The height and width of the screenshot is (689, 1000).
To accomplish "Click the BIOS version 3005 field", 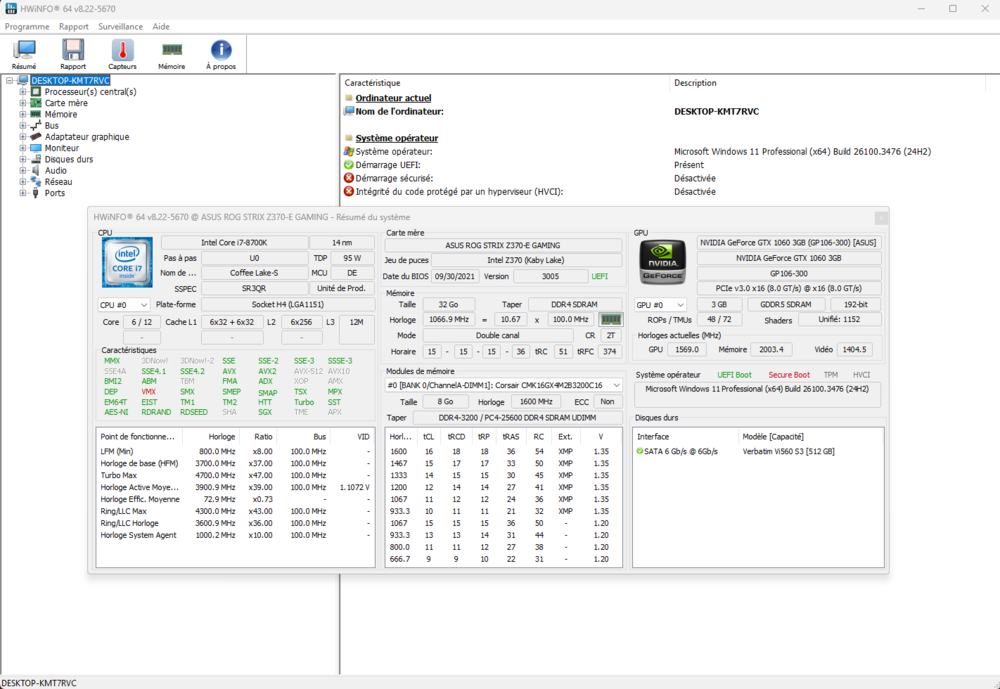I will pyautogui.click(x=550, y=276).
